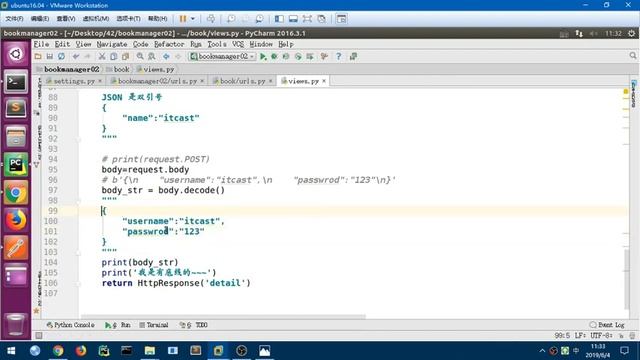The width and height of the screenshot is (640, 360).
Task: Close the views.py tab
Action: (x=324, y=81)
